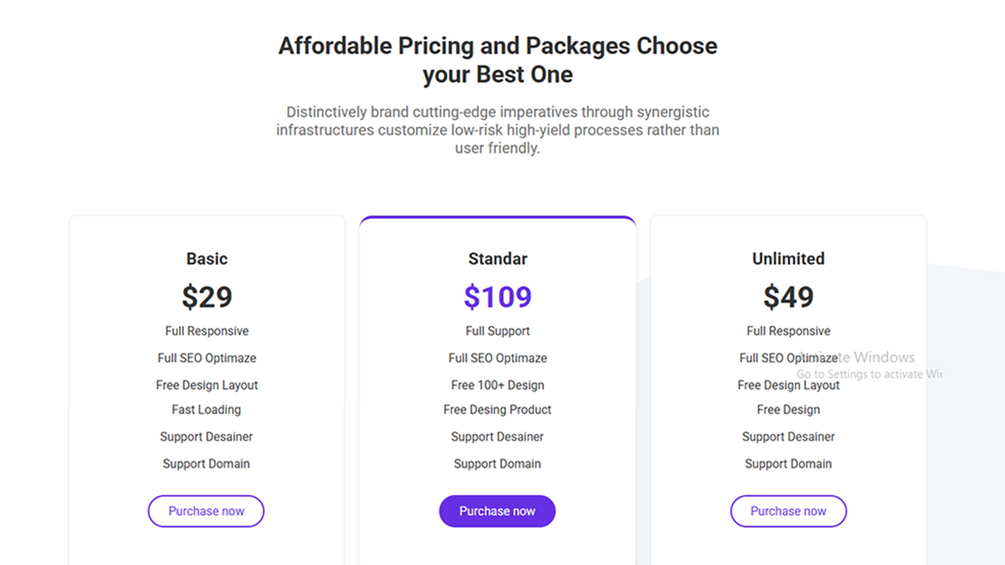Screen dimensions: 1005x565
Task: Click Purchase now under Unlimited plan
Action: (788, 511)
